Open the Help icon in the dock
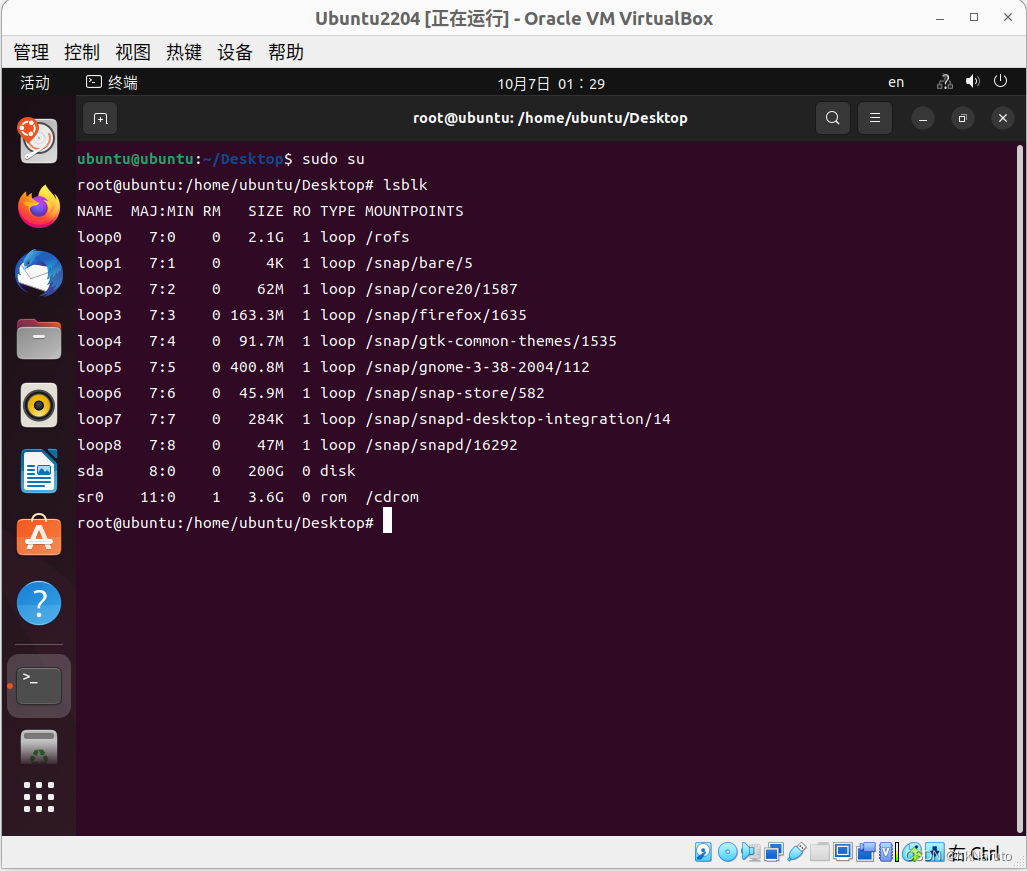Image resolution: width=1027 pixels, height=871 pixels. 39,602
